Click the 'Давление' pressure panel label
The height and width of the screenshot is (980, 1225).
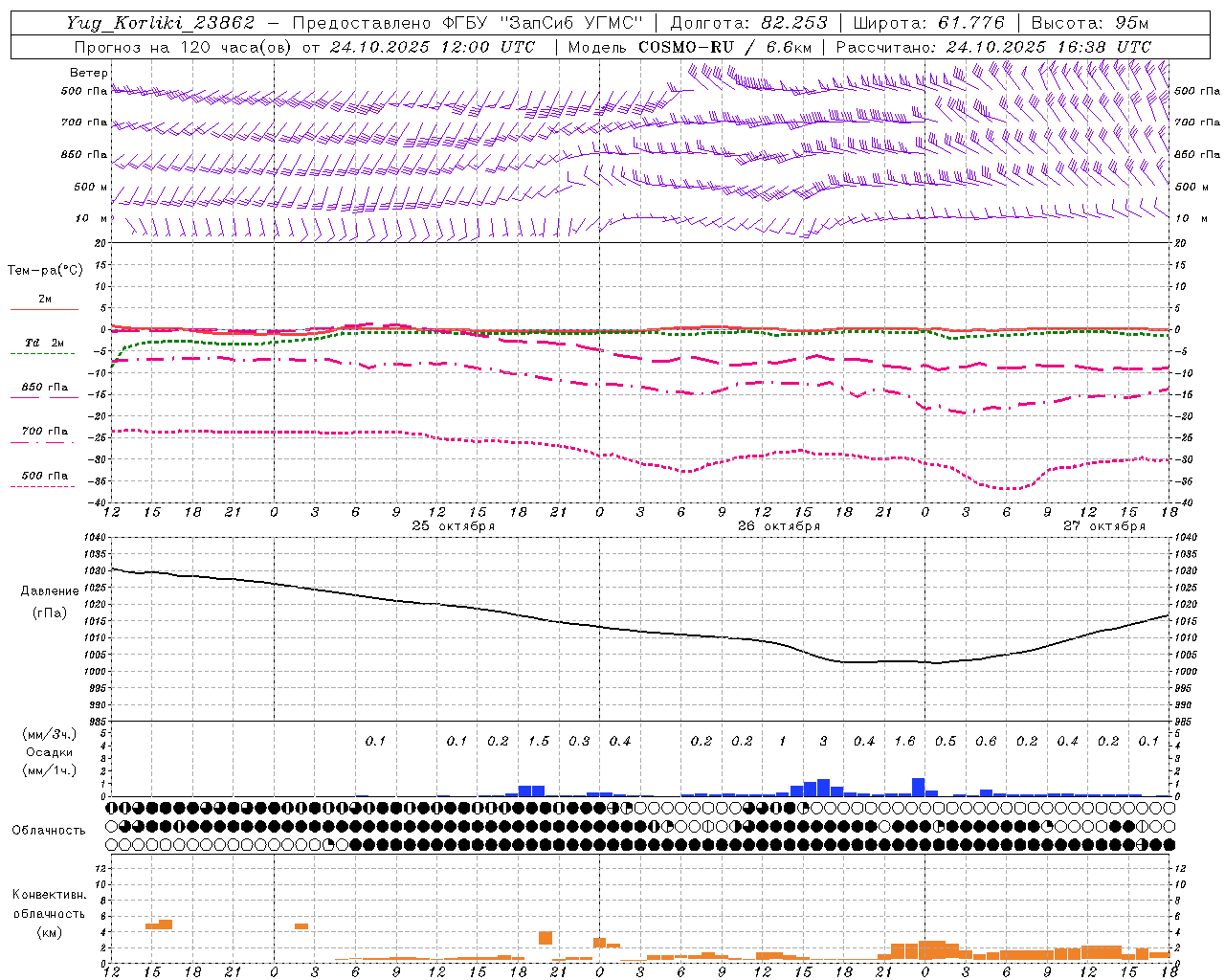click(x=50, y=591)
